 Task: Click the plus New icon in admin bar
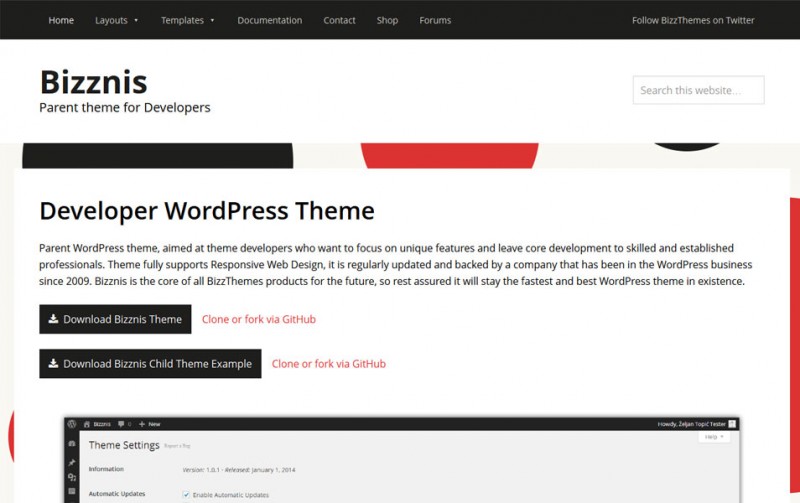point(143,424)
